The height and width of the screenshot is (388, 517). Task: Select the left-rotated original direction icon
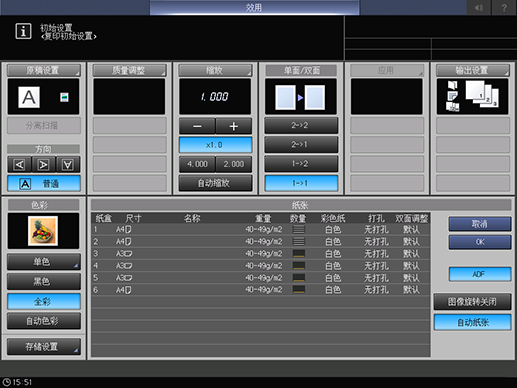tap(20, 164)
